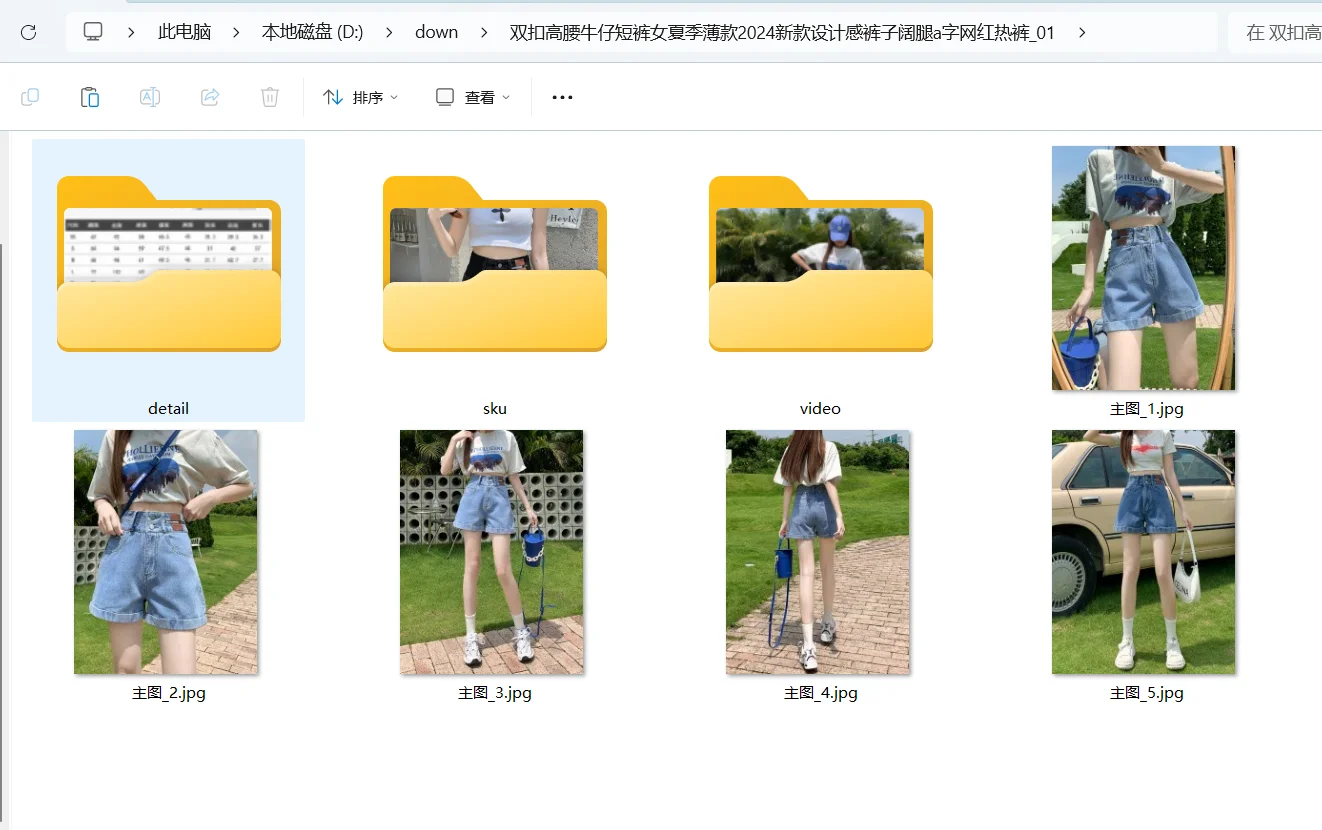Open the See more (...) toolbar menu

click(561, 96)
